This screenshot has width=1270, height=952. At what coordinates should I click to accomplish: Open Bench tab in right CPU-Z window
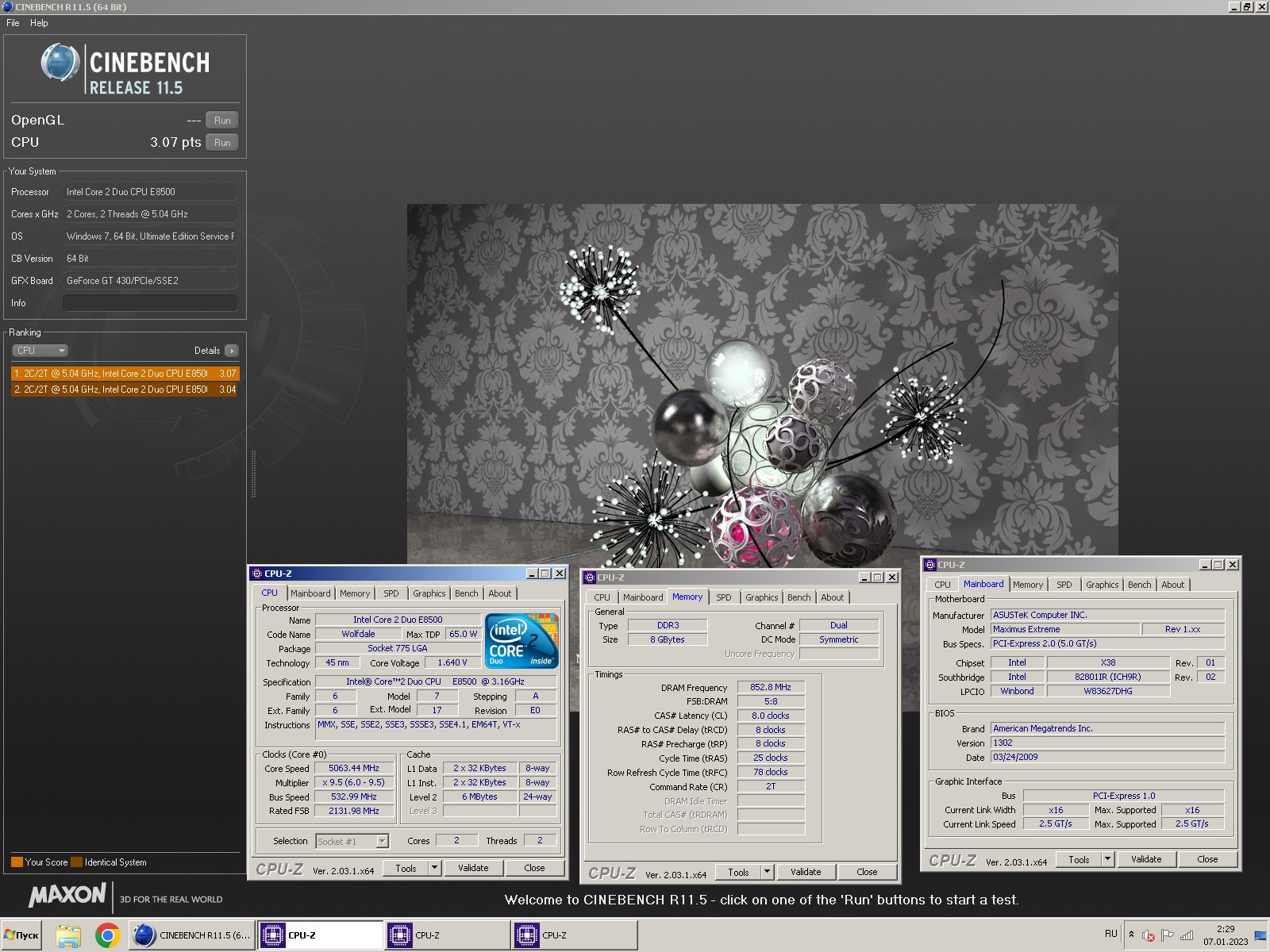tap(1140, 585)
